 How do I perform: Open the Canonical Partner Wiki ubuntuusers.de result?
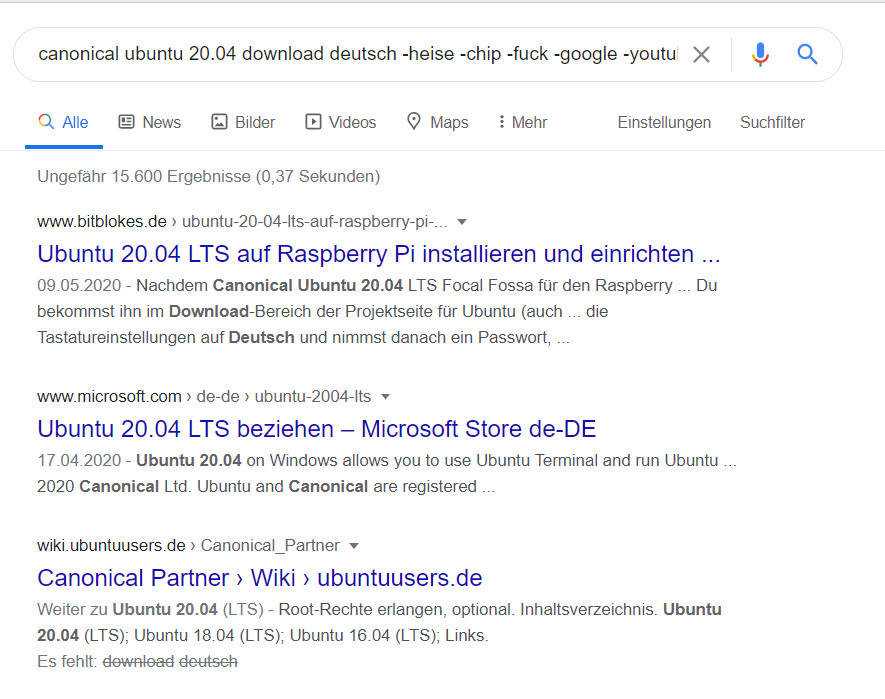pyautogui.click(x=260, y=578)
